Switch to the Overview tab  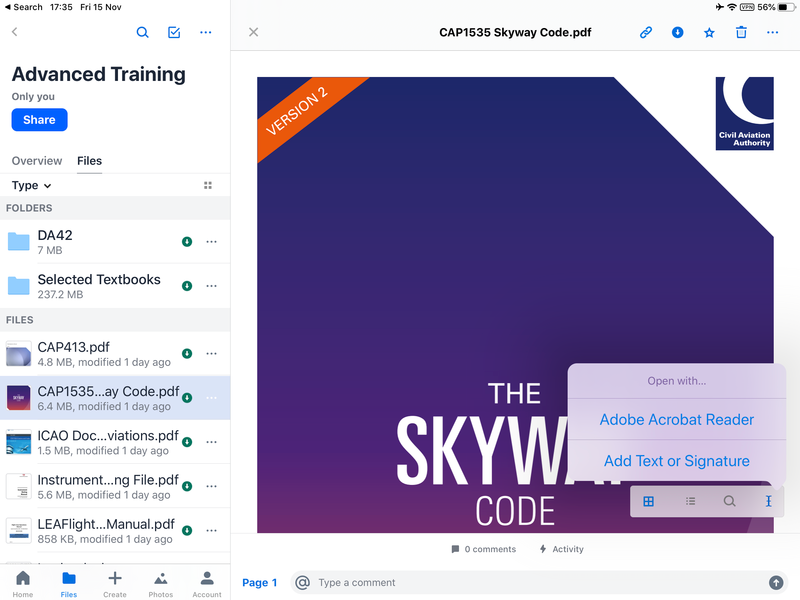[x=37, y=161]
